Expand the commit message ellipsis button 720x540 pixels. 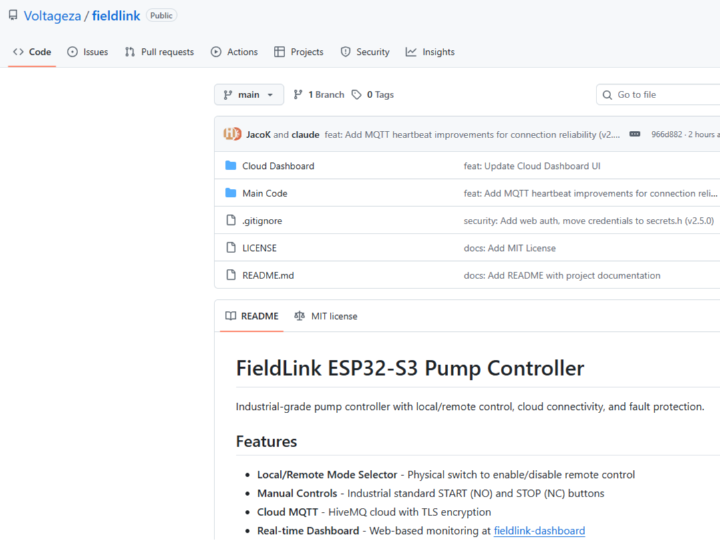(x=634, y=134)
